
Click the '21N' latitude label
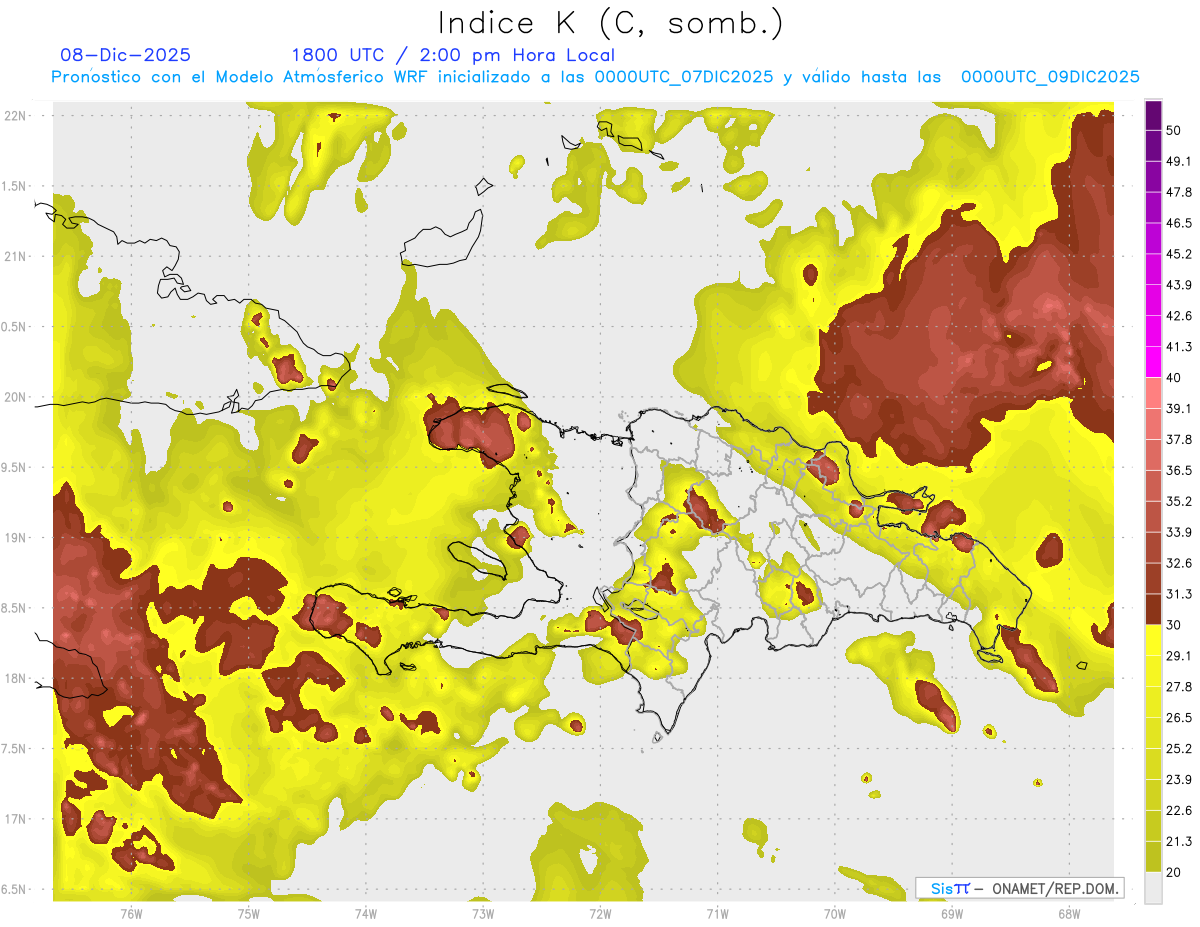pyautogui.click(x=16, y=256)
